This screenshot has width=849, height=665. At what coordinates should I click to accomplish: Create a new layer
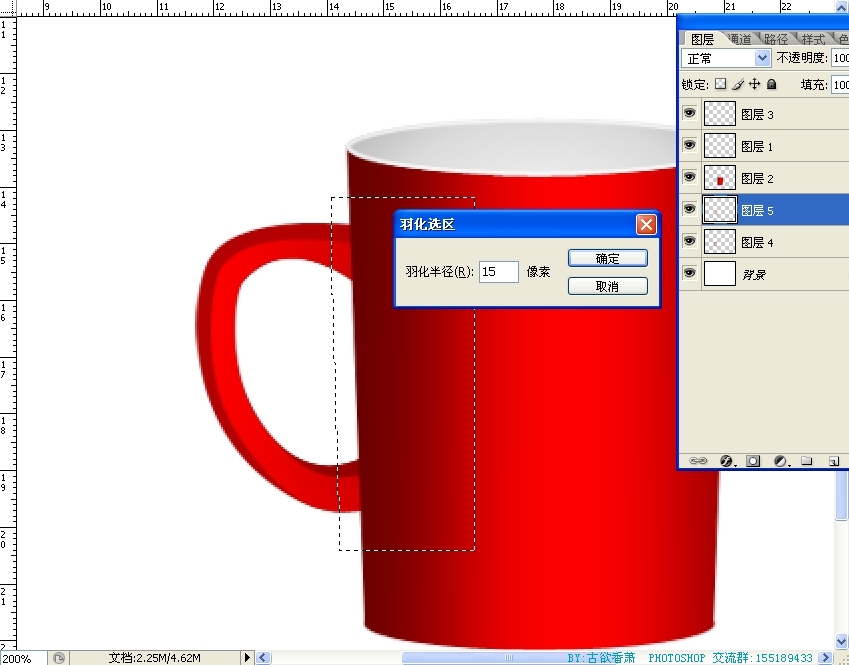[x=832, y=461]
